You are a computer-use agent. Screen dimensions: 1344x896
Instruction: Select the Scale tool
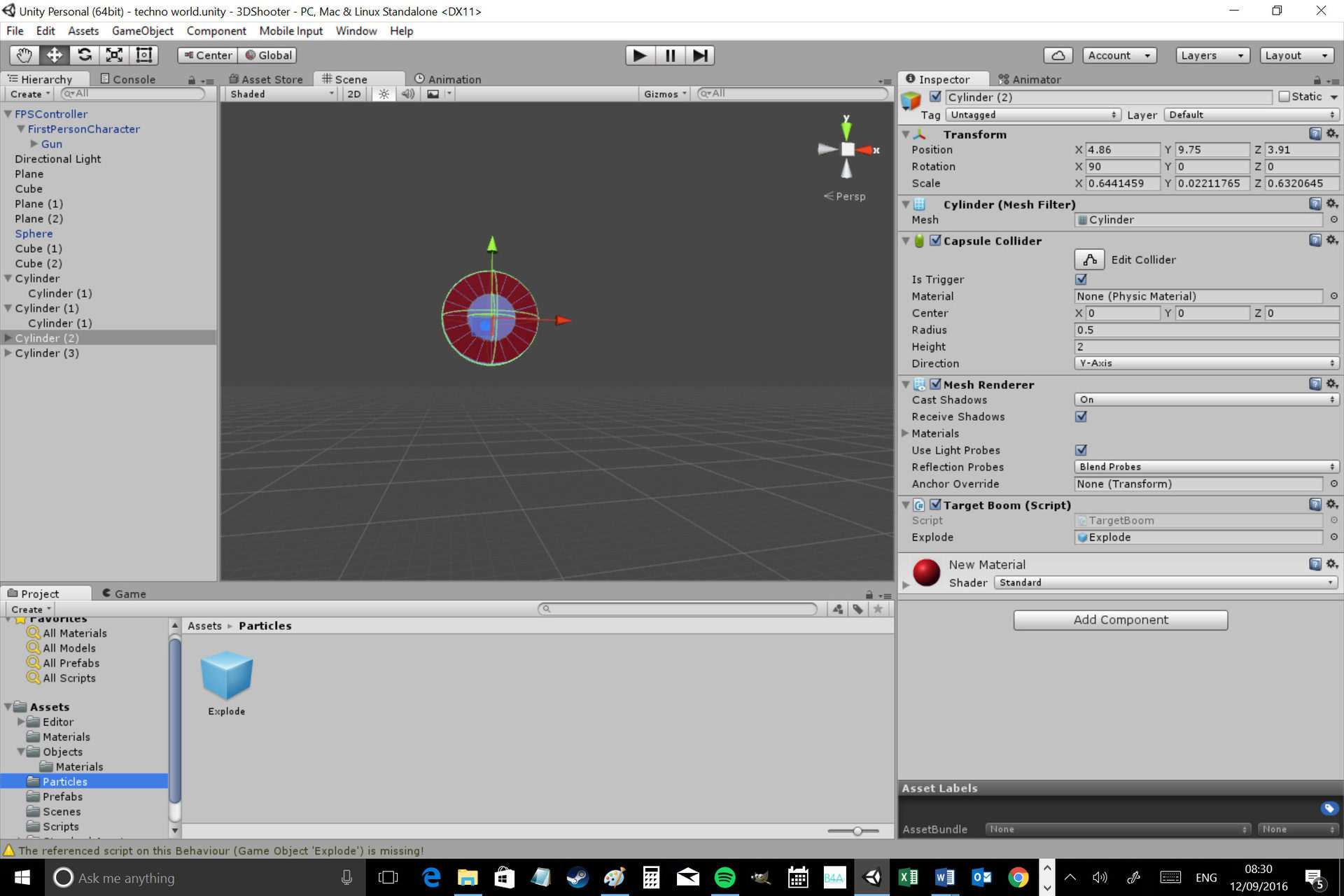click(114, 55)
